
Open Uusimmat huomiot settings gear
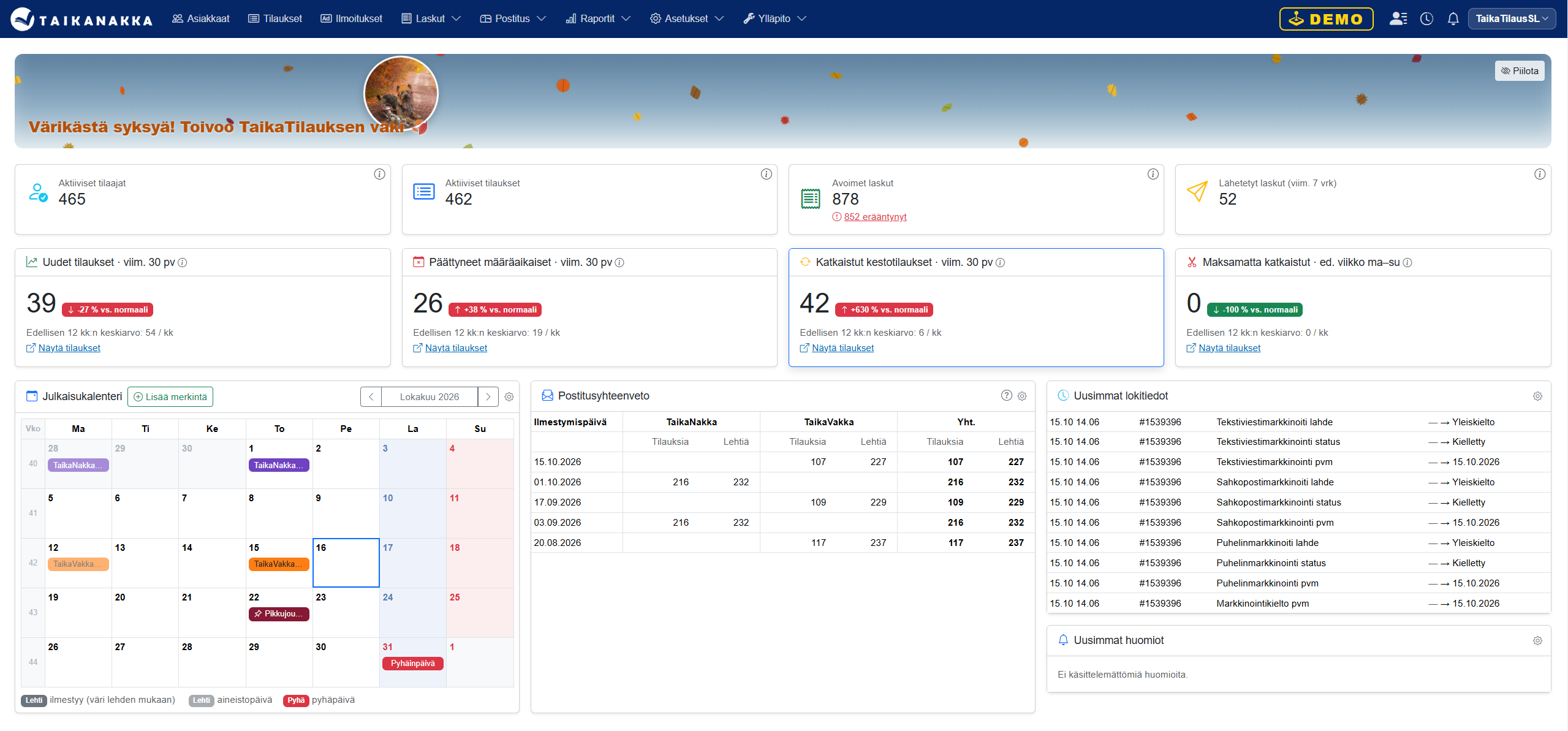[1537, 640]
